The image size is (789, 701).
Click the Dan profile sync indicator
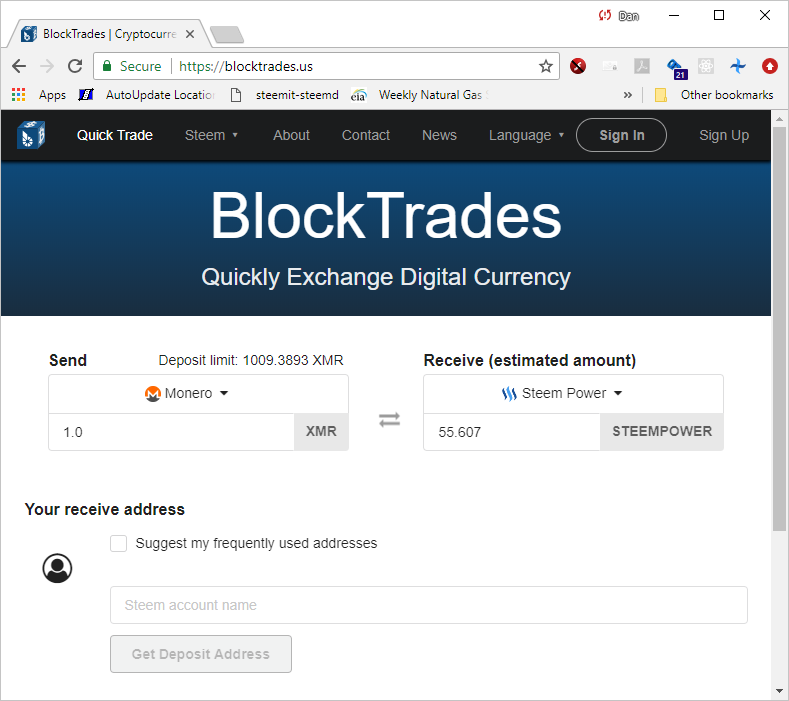[x=618, y=16]
